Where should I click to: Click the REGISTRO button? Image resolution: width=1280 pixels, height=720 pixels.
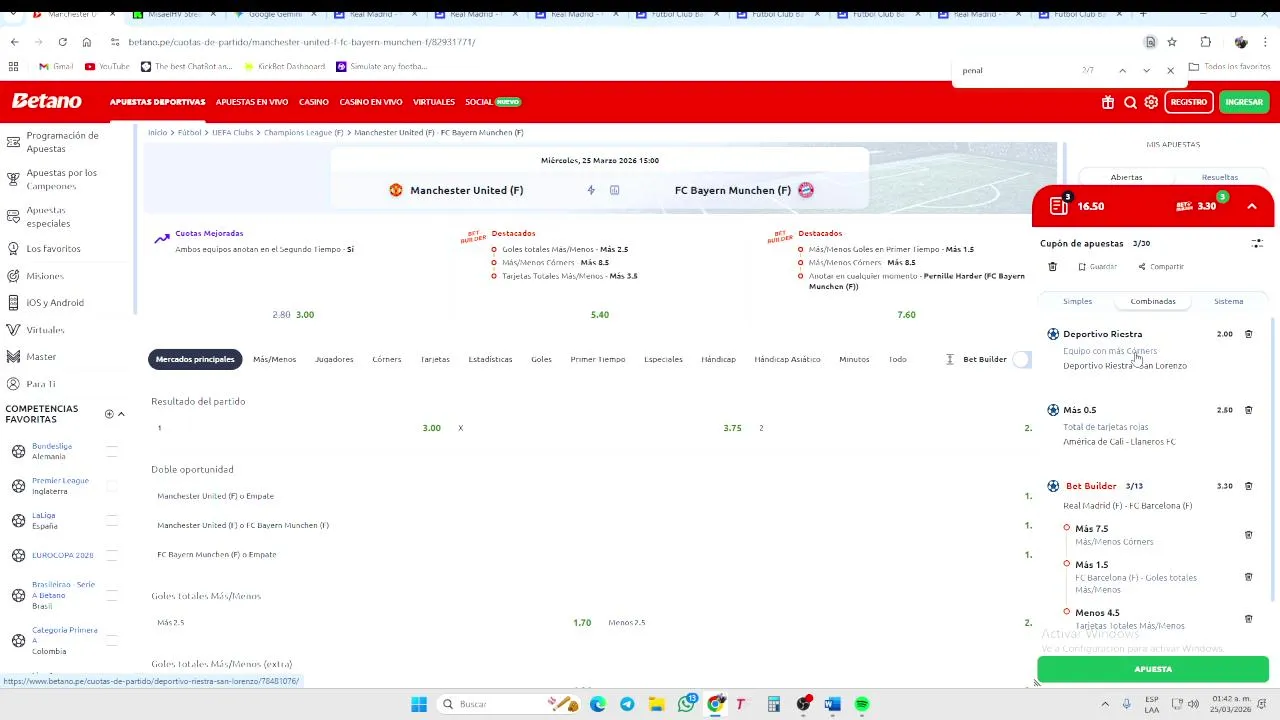(x=1189, y=102)
